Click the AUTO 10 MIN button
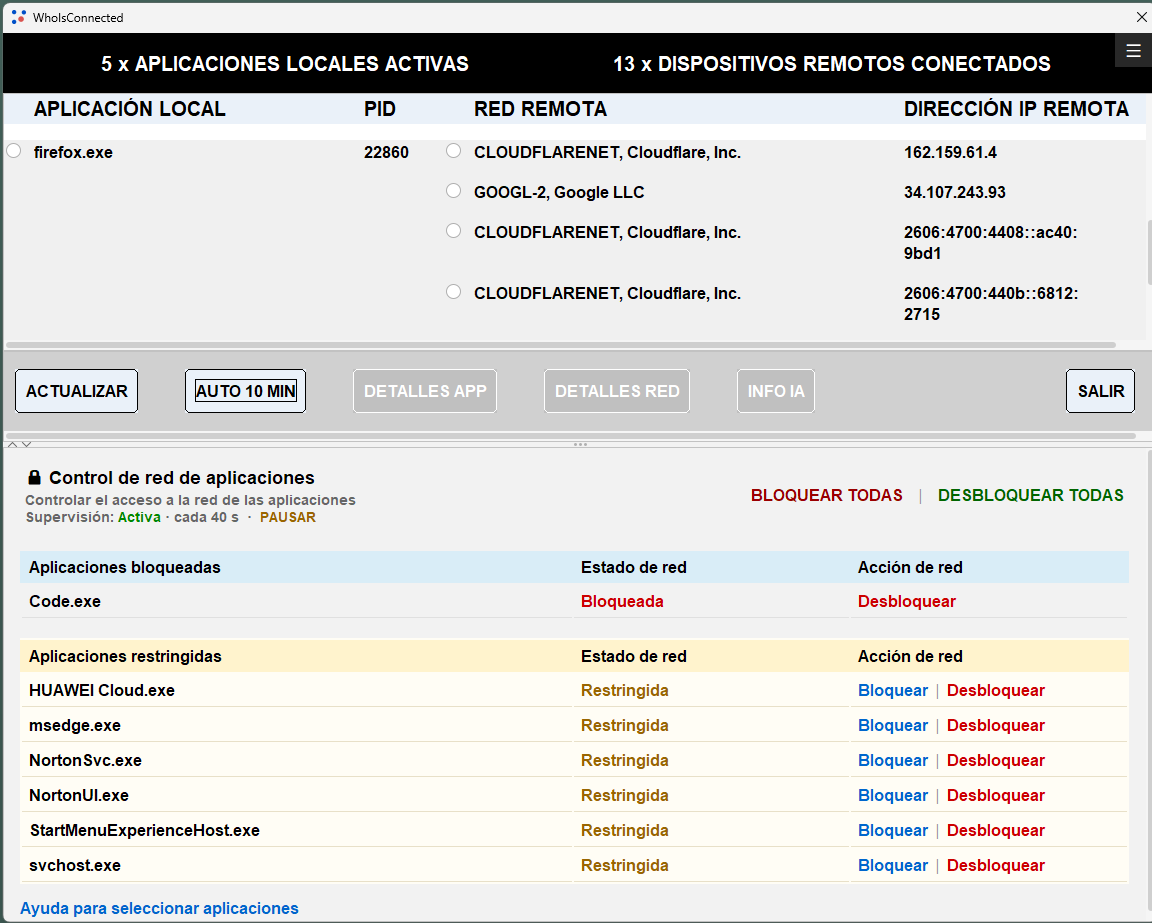The image size is (1152, 923). coord(245,391)
